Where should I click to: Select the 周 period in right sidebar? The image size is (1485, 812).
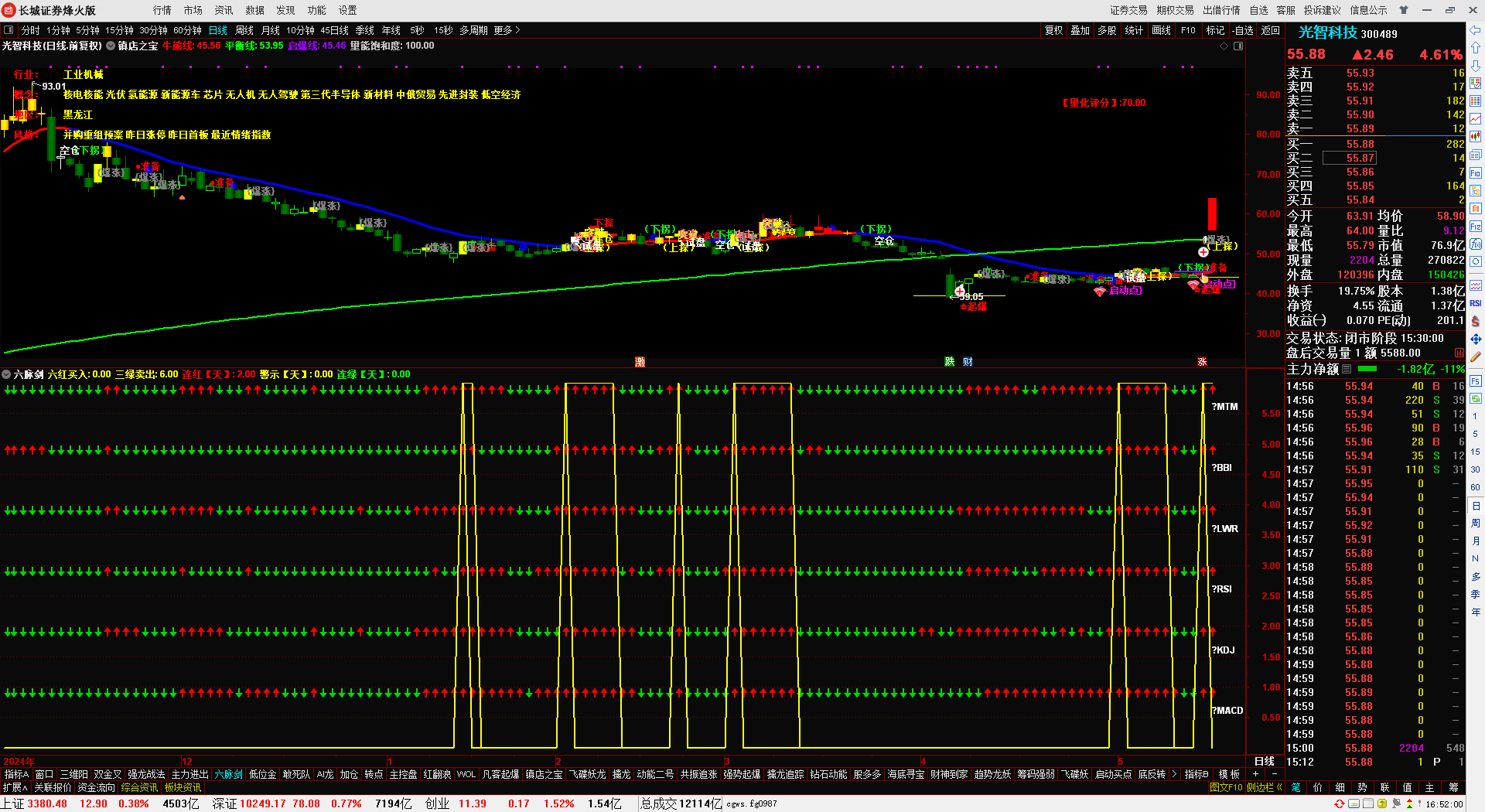click(x=1476, y=524)
